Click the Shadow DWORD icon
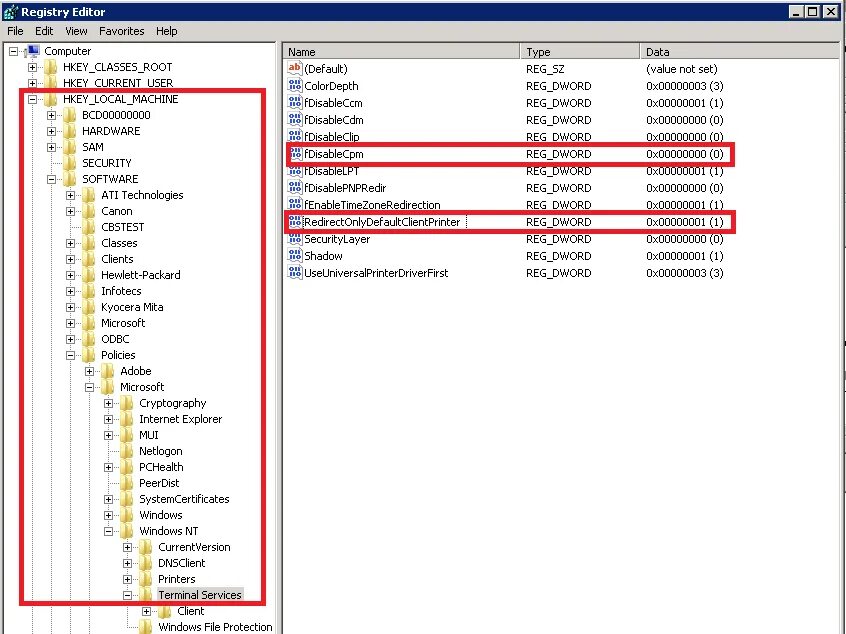 pos(295,256)
